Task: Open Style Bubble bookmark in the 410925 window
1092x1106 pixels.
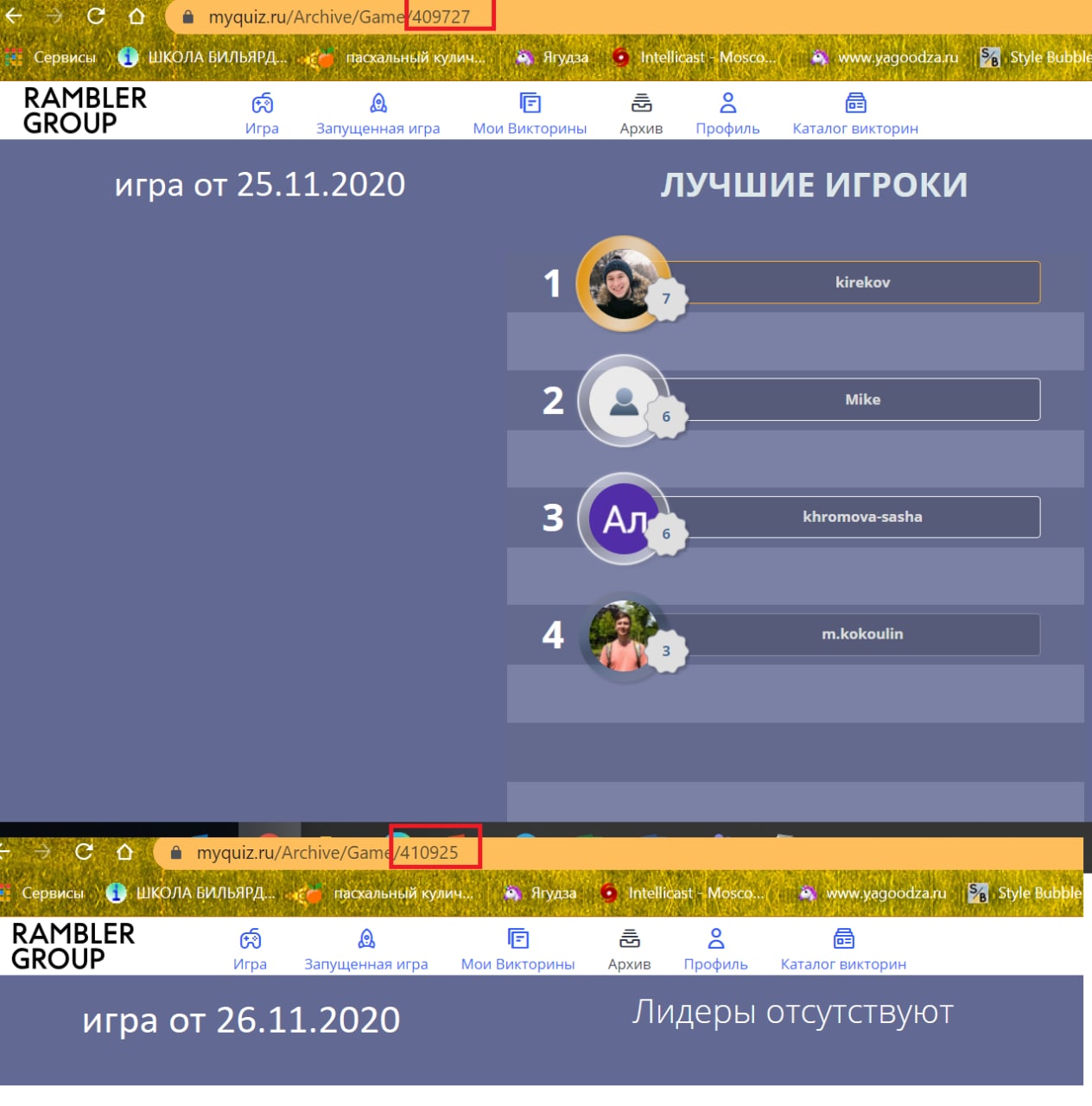Action: [1025, 893]
